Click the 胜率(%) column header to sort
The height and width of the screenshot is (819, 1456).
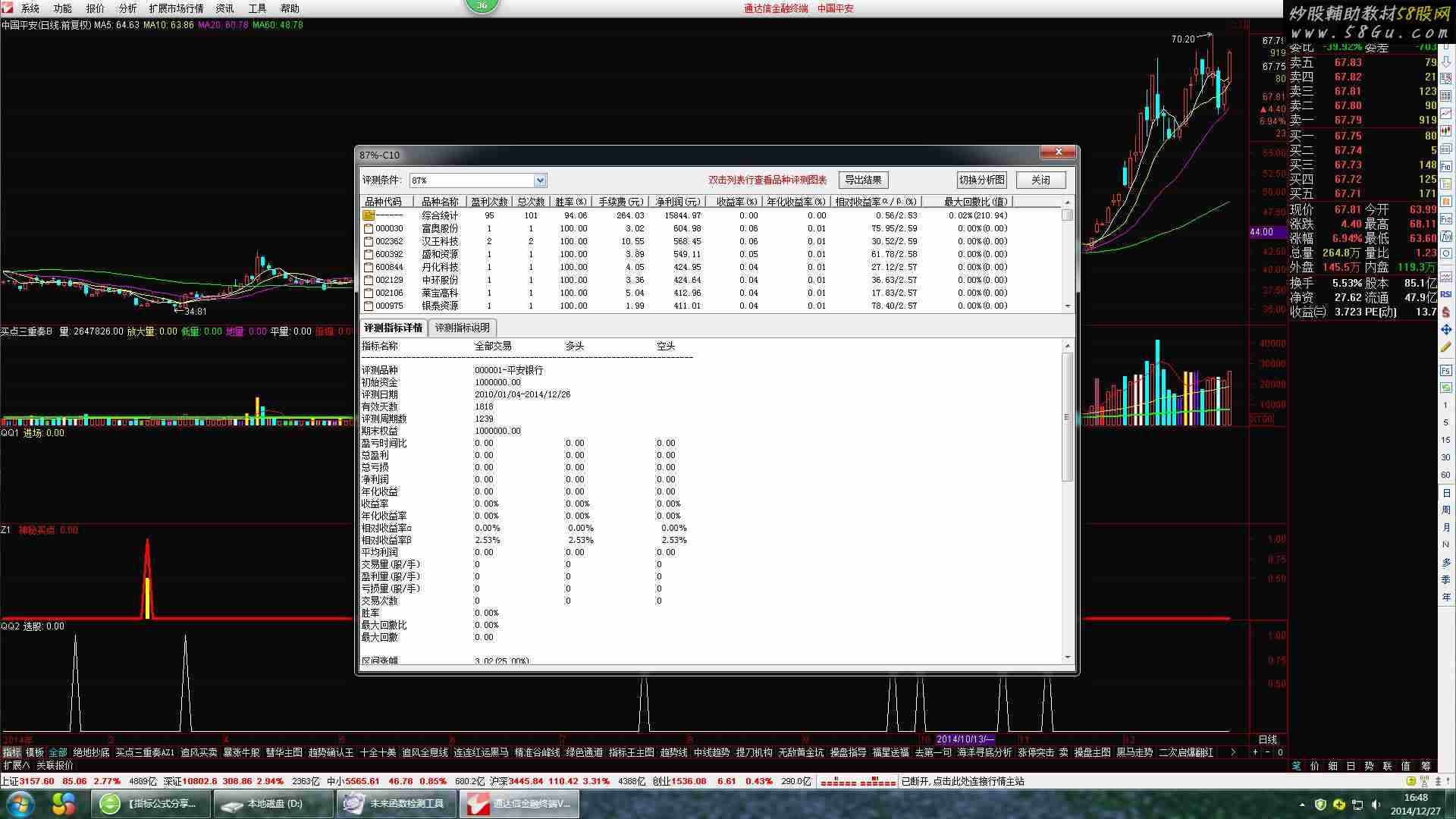[571, 202]
